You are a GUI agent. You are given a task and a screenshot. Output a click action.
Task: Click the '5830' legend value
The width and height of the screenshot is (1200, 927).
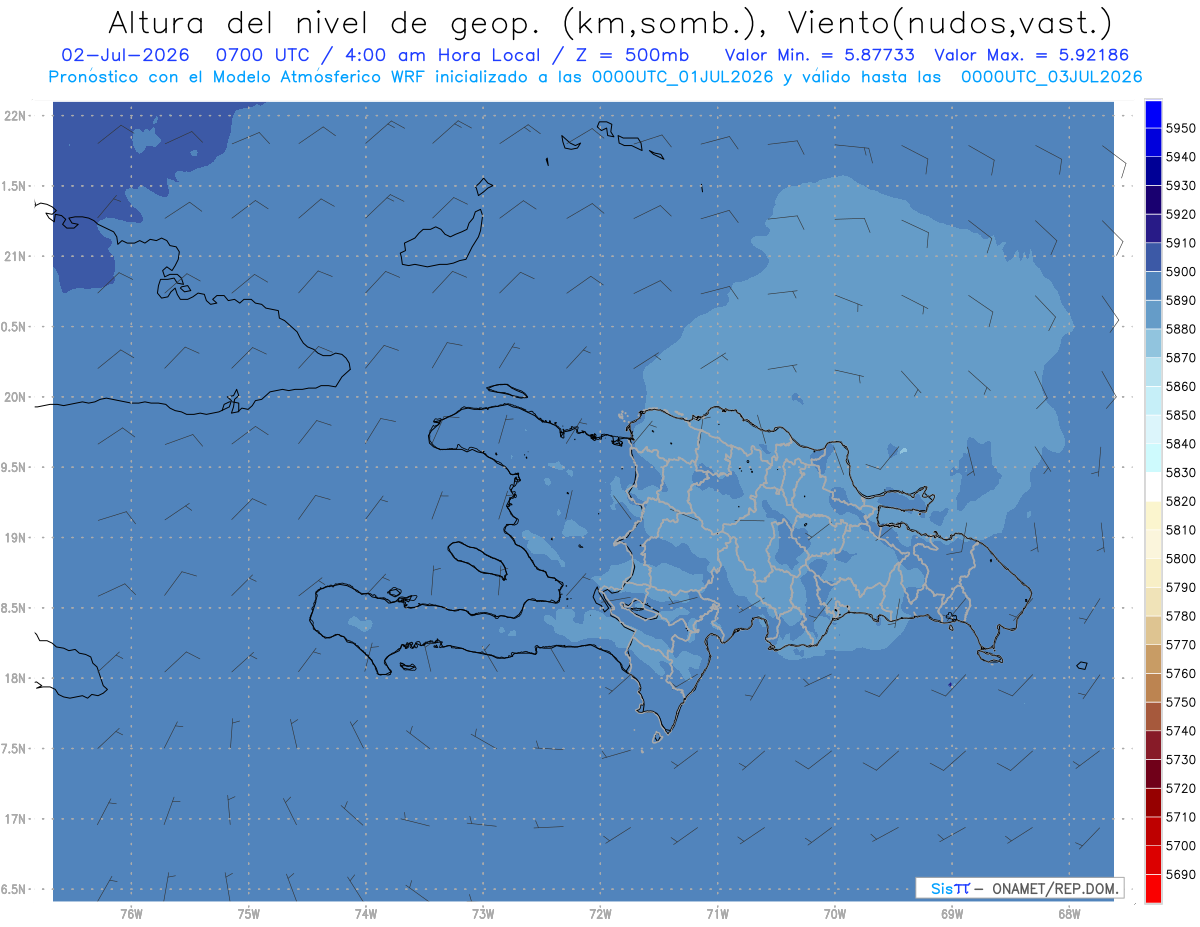click(x=1180, y=473)
